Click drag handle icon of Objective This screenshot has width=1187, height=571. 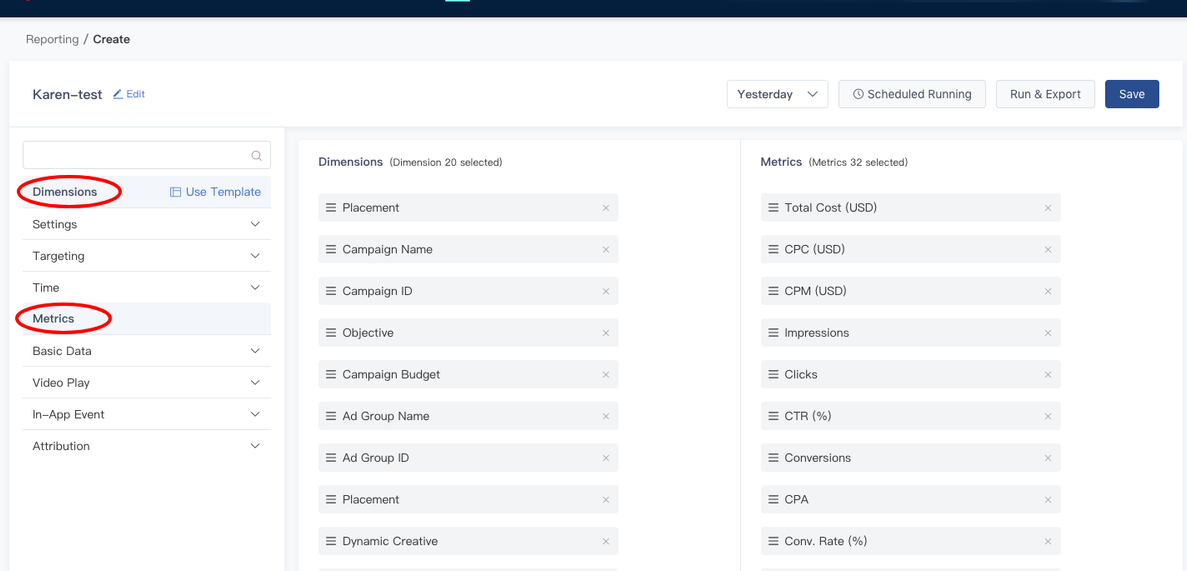[331, 332]
